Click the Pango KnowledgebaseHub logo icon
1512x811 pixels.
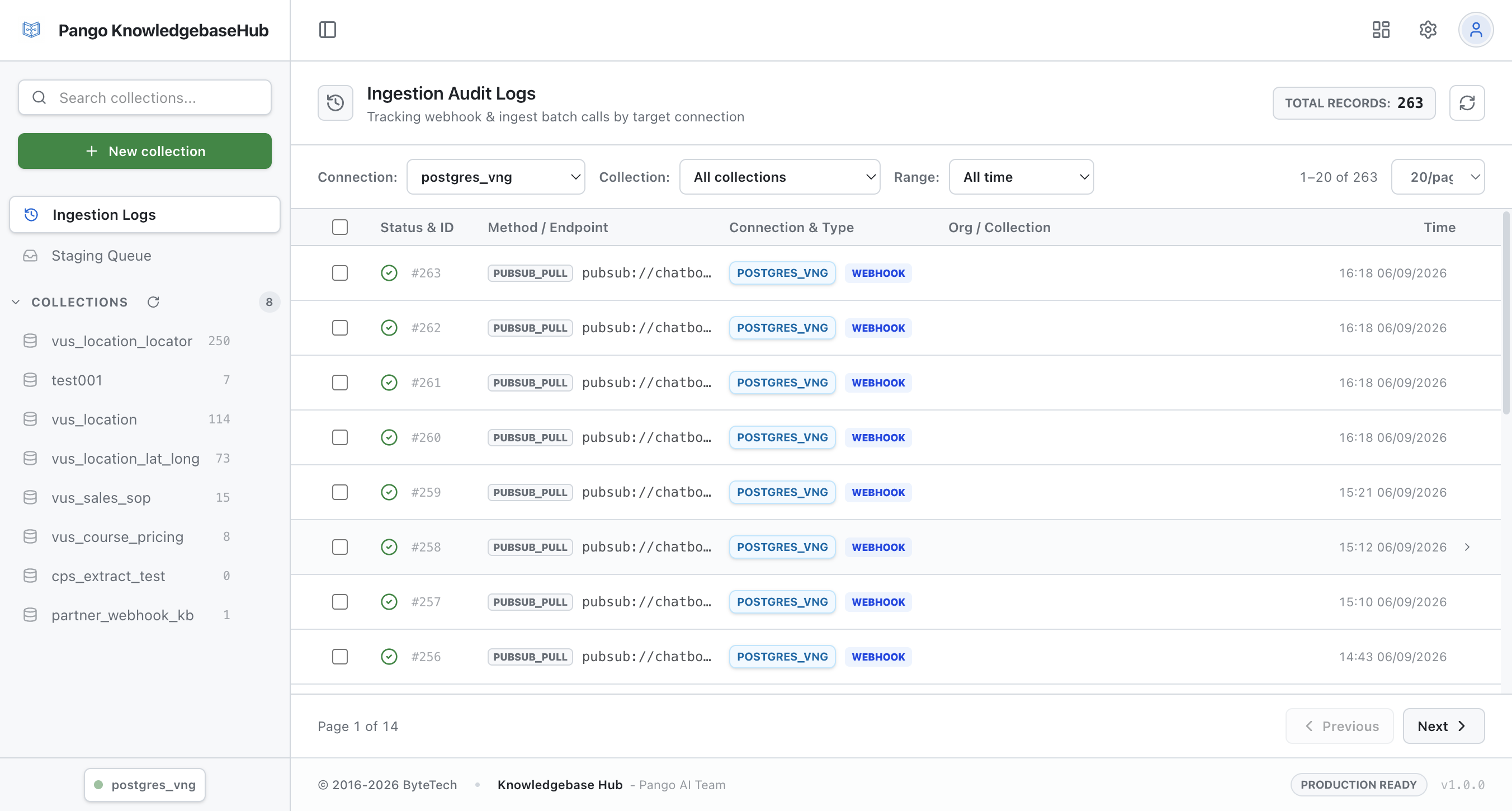tap(31, 29)
